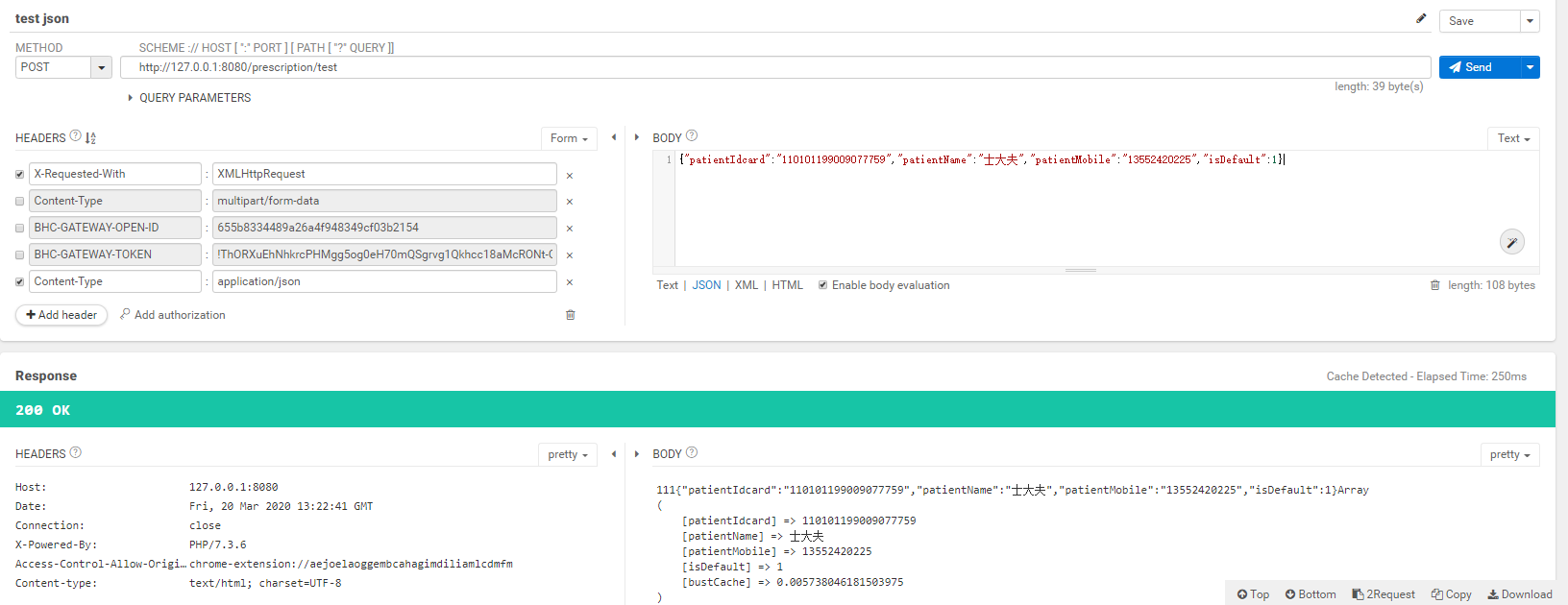Collapse the request headers panel with left arrow
1568x605 pixels.
[x=614, y=137]
